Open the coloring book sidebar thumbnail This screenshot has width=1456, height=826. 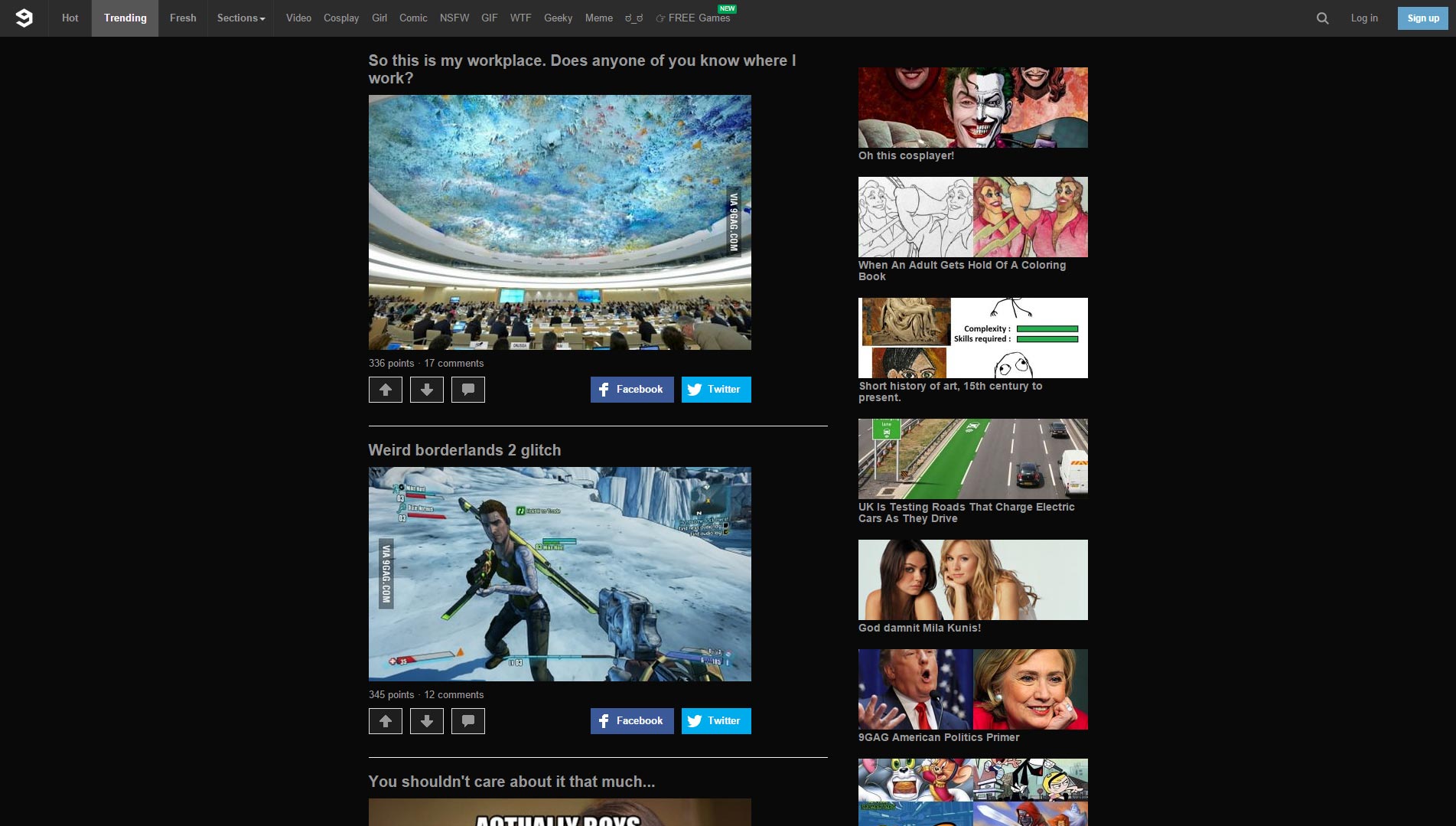pyautogui.click(x=973, y=217)
